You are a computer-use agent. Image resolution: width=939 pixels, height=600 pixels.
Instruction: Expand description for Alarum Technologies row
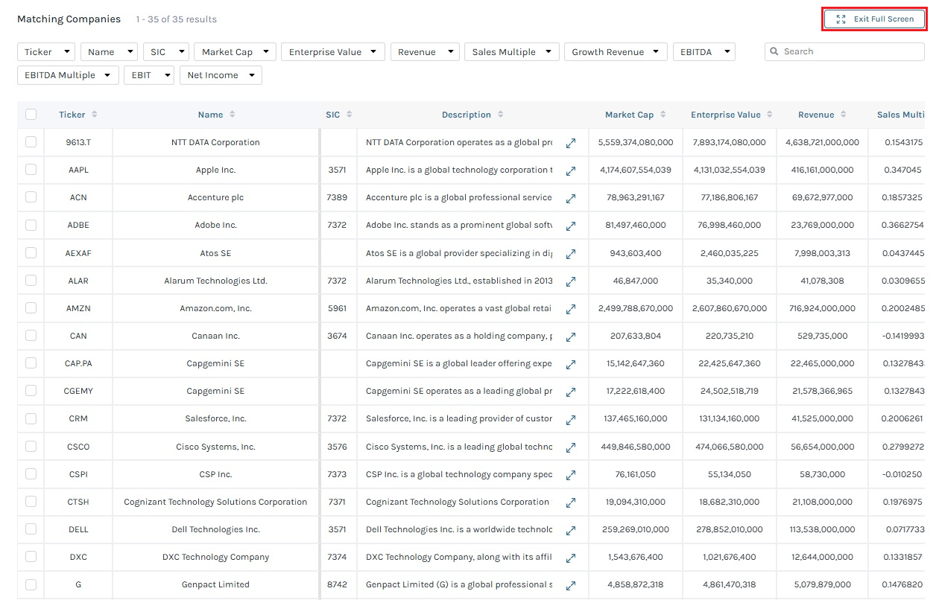point(571,281)
